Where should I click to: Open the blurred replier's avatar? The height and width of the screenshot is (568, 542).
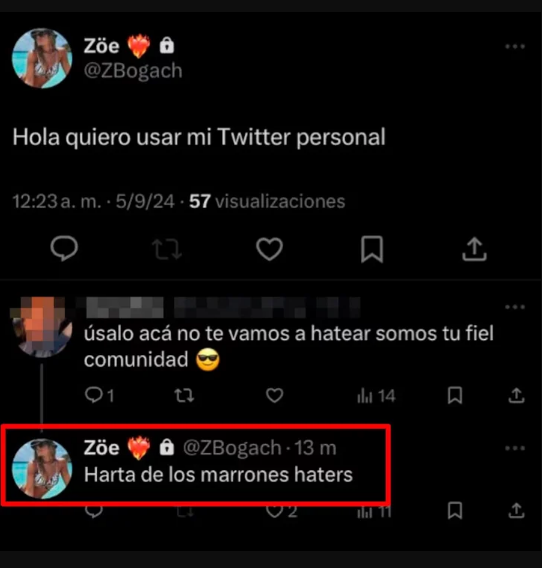[42, 327]
